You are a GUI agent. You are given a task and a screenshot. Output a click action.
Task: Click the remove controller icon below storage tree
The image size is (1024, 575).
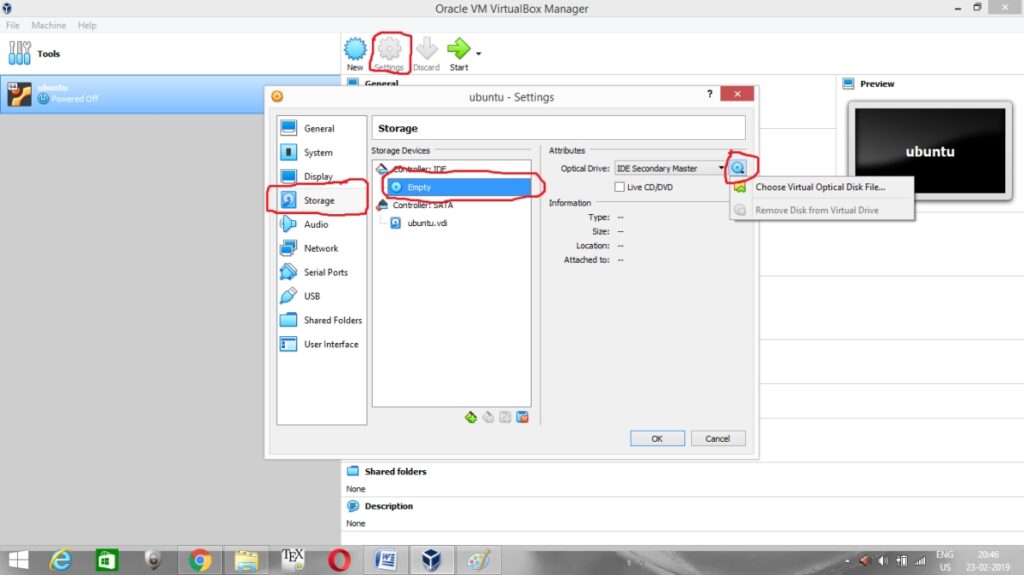point(488,417)
